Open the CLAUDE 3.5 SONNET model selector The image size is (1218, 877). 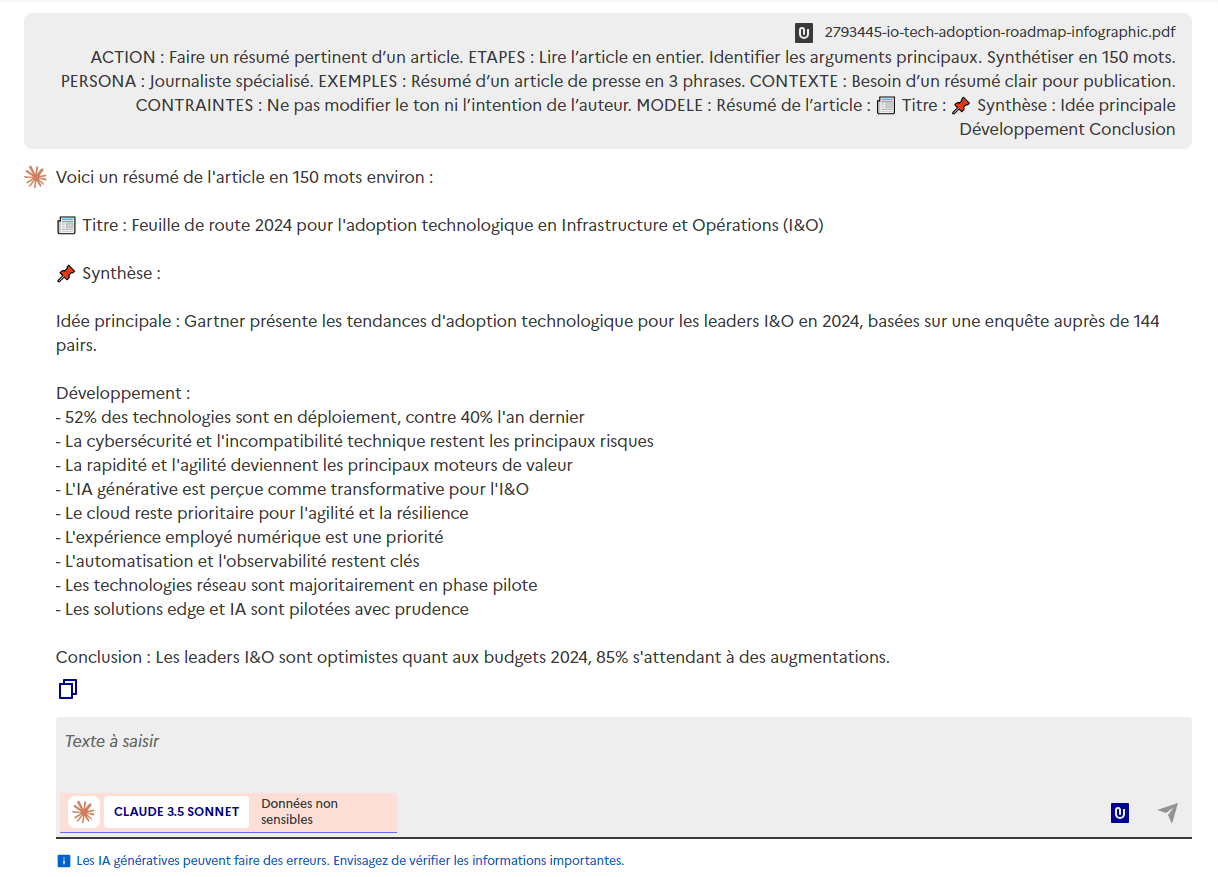(x=176, y=811)
